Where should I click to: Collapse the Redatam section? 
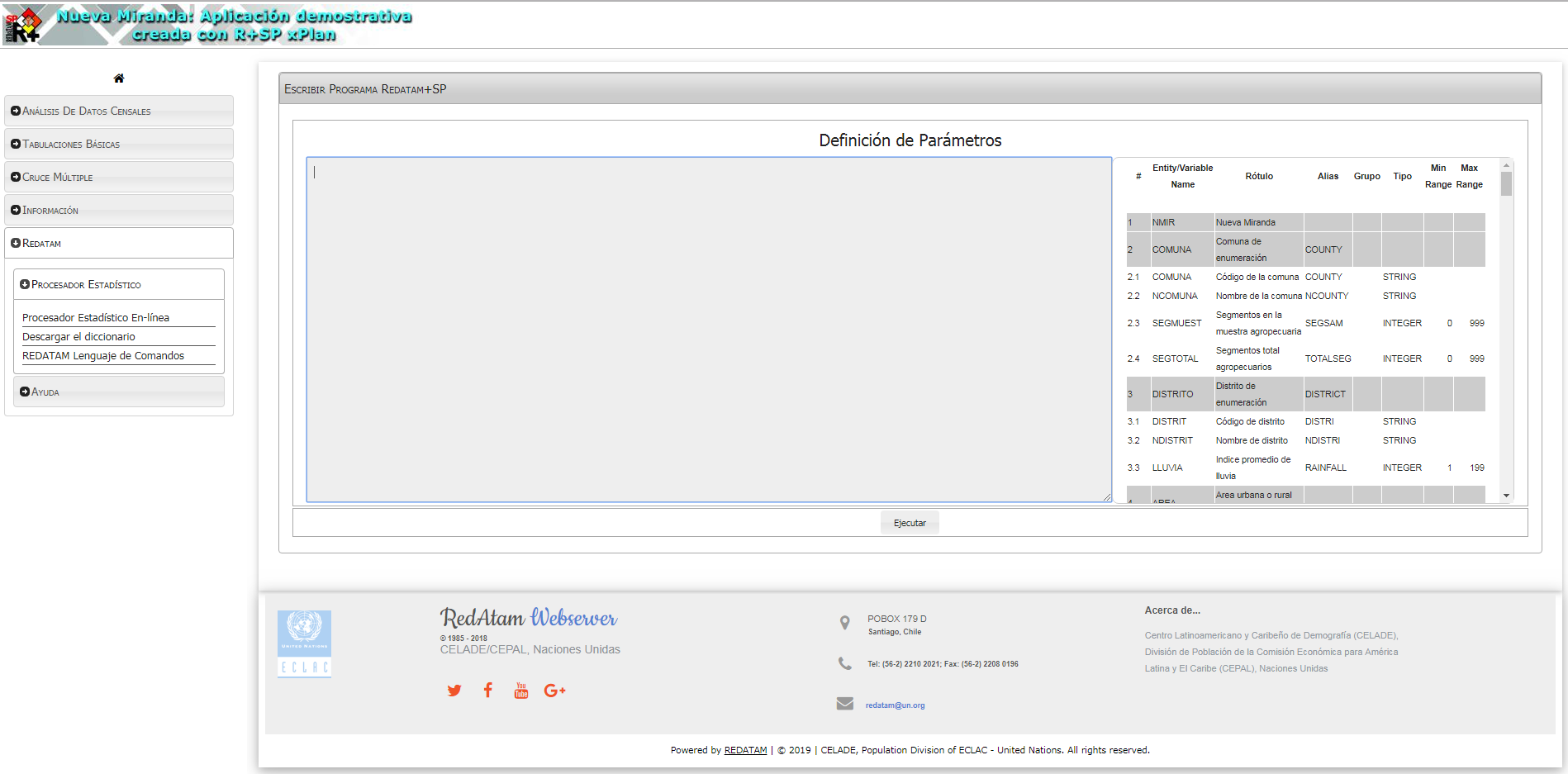click(119, 243)
